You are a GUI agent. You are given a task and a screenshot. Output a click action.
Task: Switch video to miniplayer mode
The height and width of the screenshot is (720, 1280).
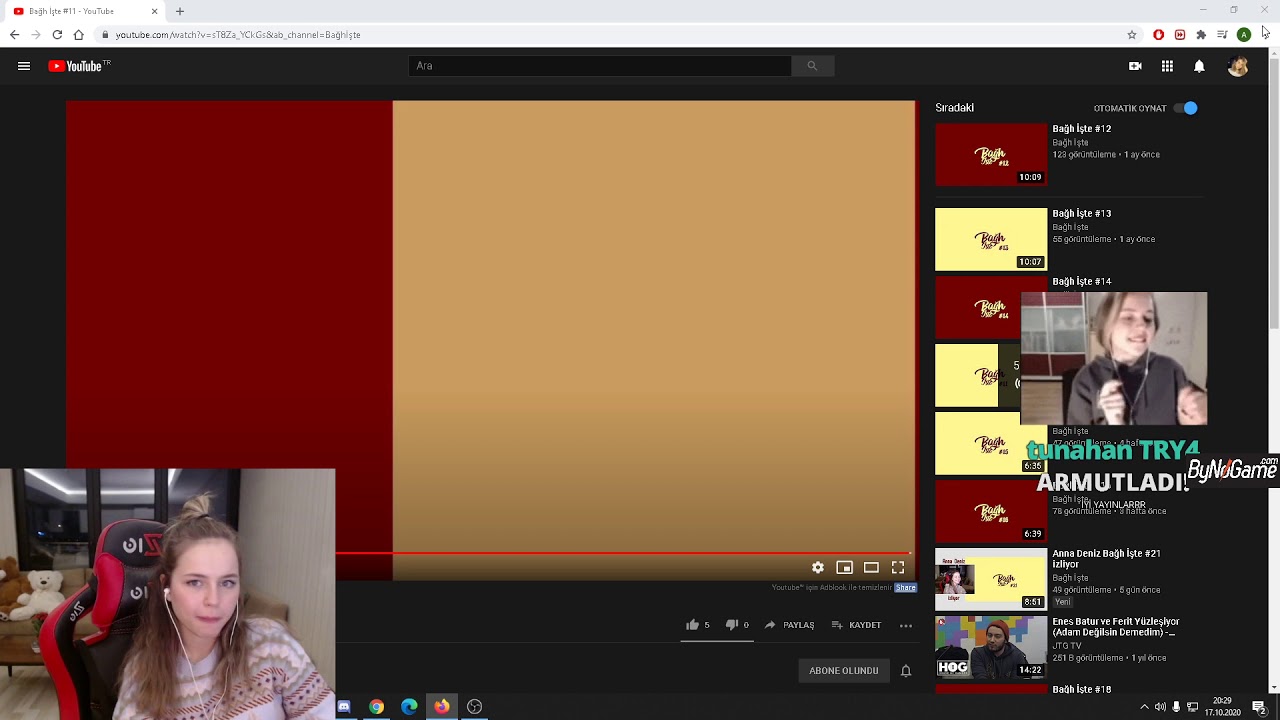tap(844, 568)
